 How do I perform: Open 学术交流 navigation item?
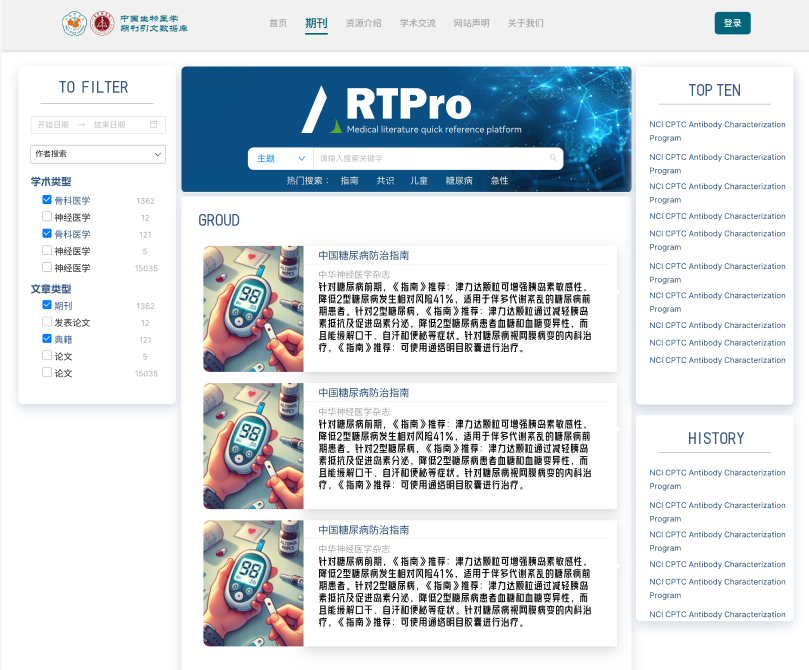pyautogui.click(x=417, y=23)
